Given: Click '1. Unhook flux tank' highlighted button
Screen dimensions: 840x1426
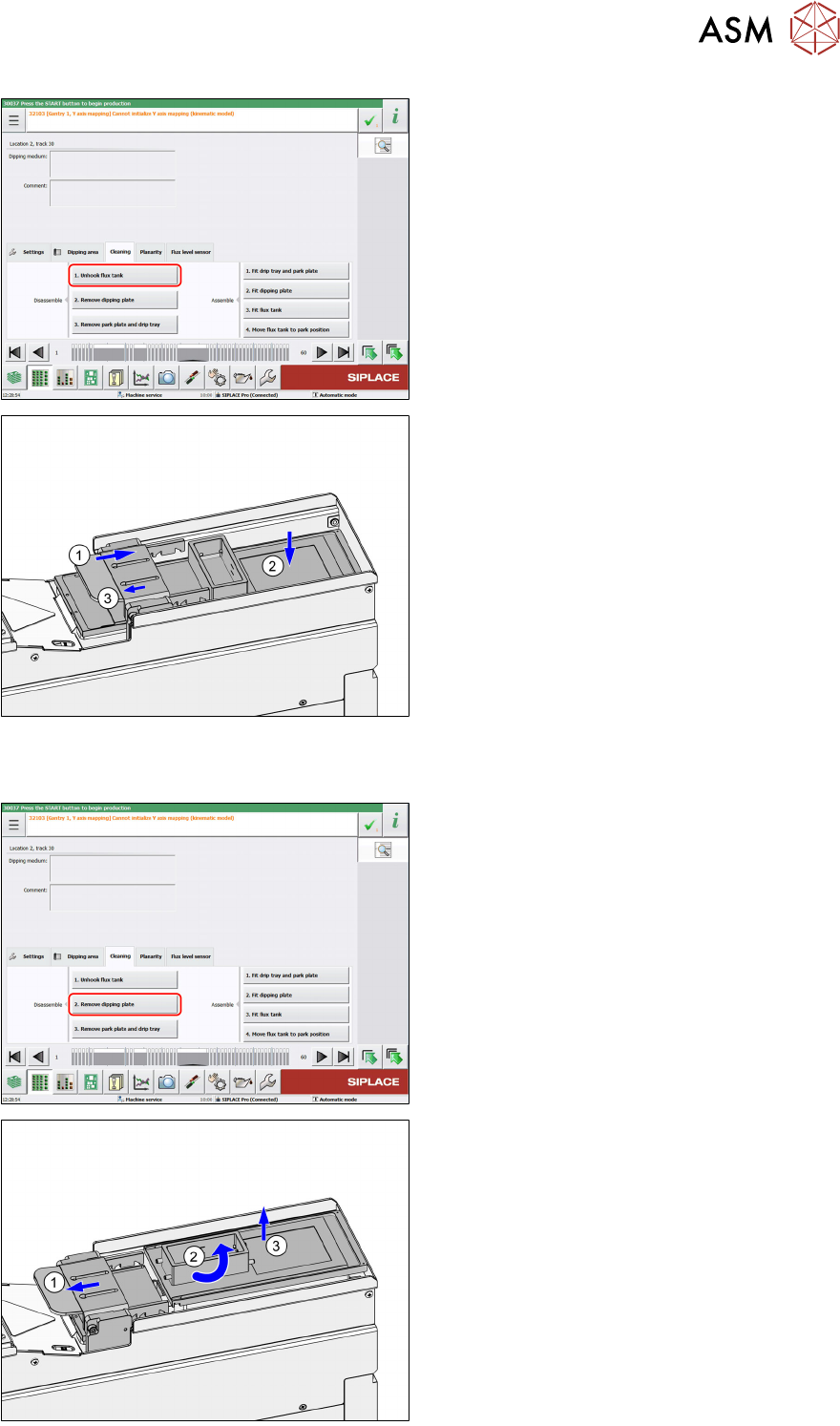Looking at the screenshot, I should pyautogui.click(x=125, y=275).
